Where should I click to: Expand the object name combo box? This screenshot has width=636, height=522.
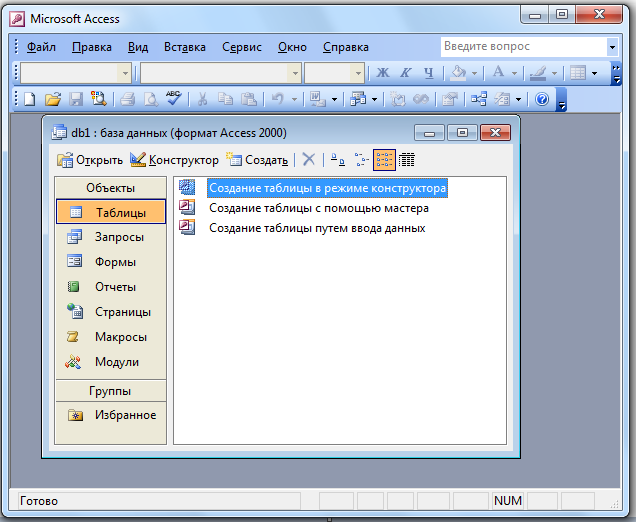125,73
